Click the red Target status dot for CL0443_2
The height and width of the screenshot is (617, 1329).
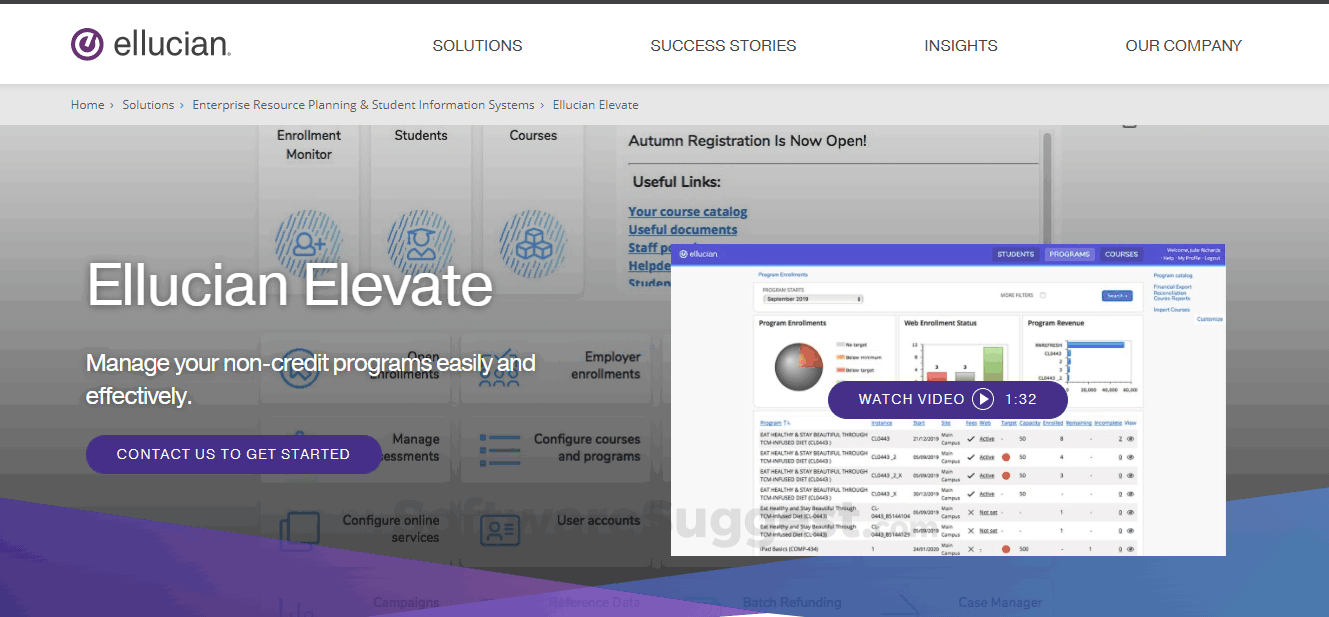[1006, 457]
